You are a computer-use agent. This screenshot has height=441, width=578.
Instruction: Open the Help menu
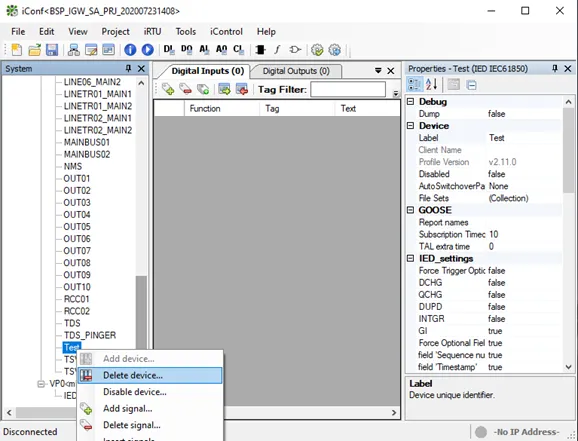coord(266,32)
